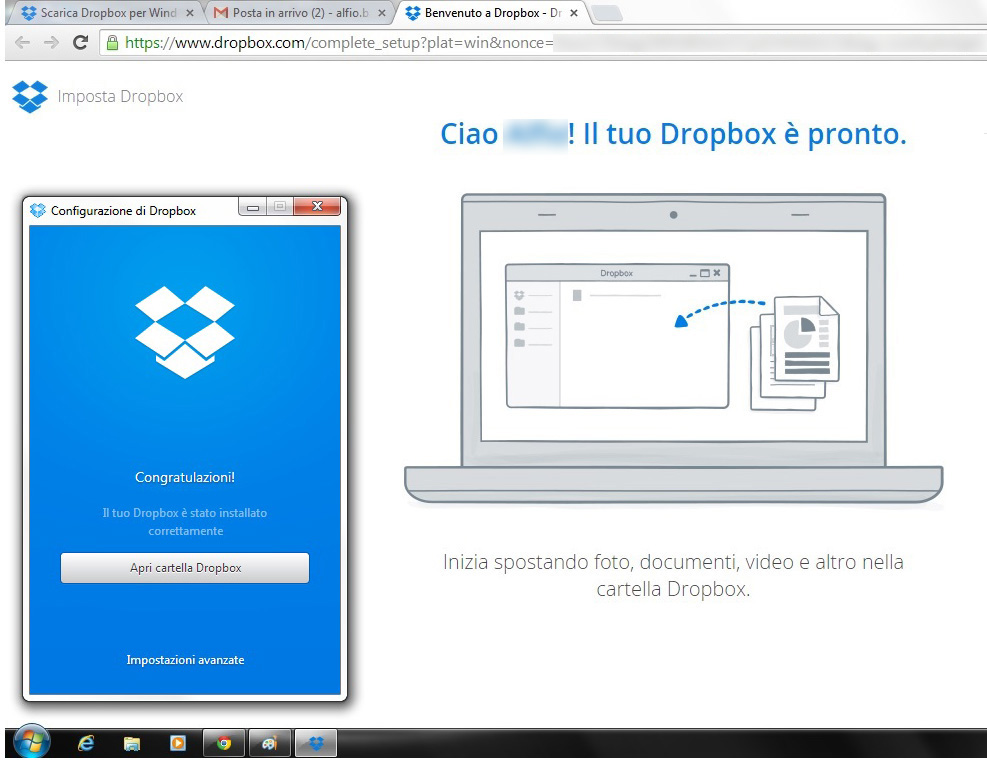Click the Apri cartella Dropbox button
987x764 pixels.
click(x=184, y=568)
